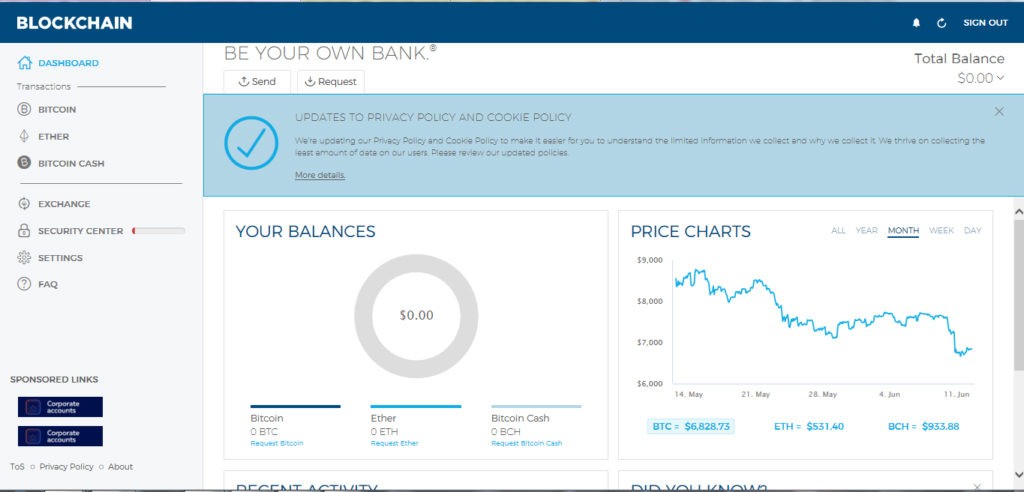Click the vertical scrollbar thumb
Screen dimensions: 1024x492
[x=1018, y=295]
